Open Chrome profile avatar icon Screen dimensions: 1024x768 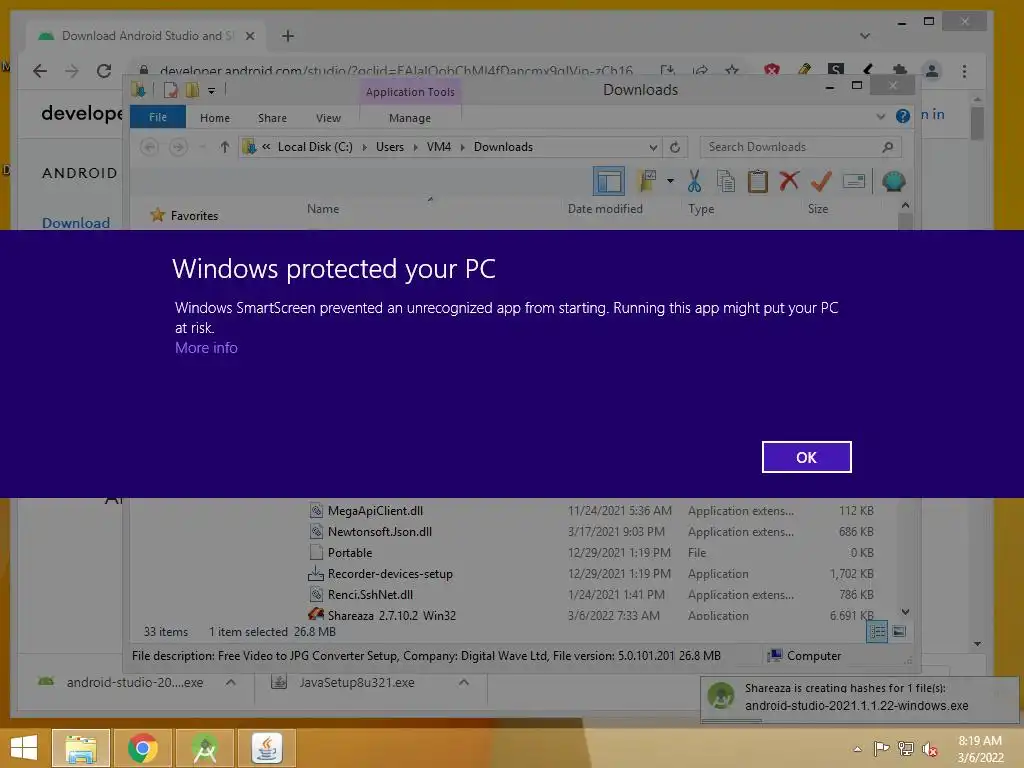(932, 71)
